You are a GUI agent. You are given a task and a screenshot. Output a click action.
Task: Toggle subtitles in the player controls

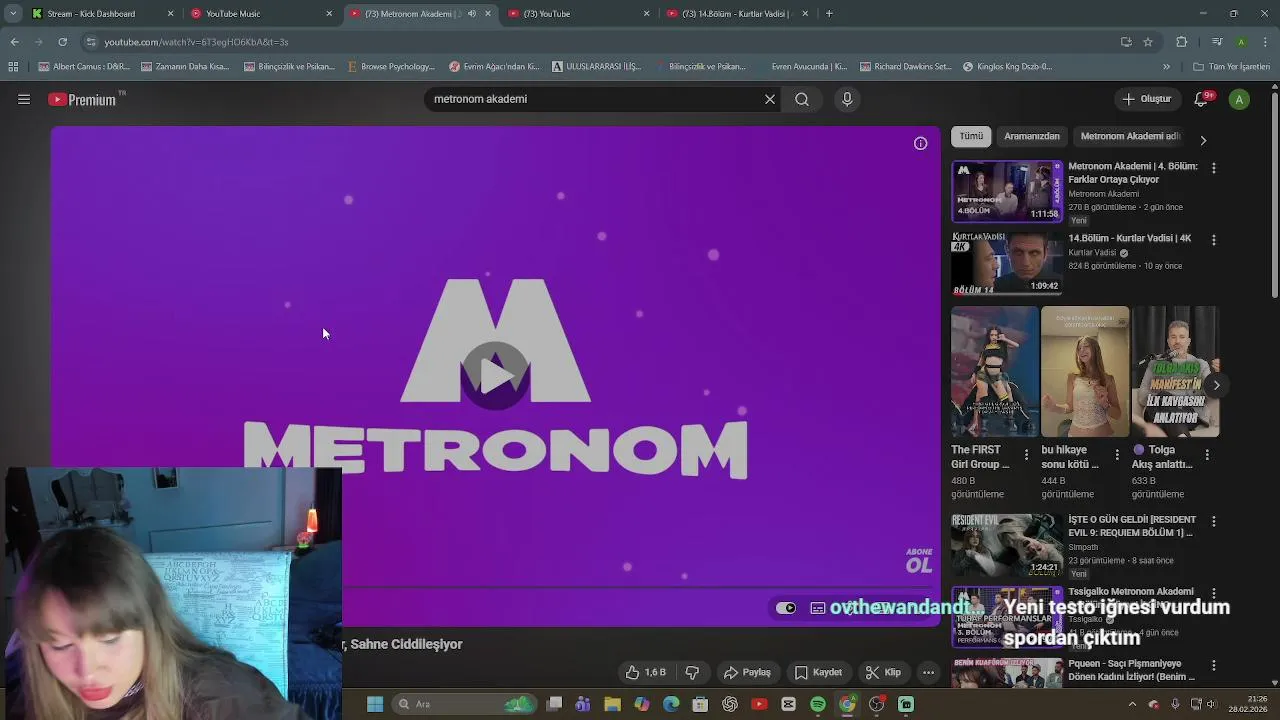818,608
